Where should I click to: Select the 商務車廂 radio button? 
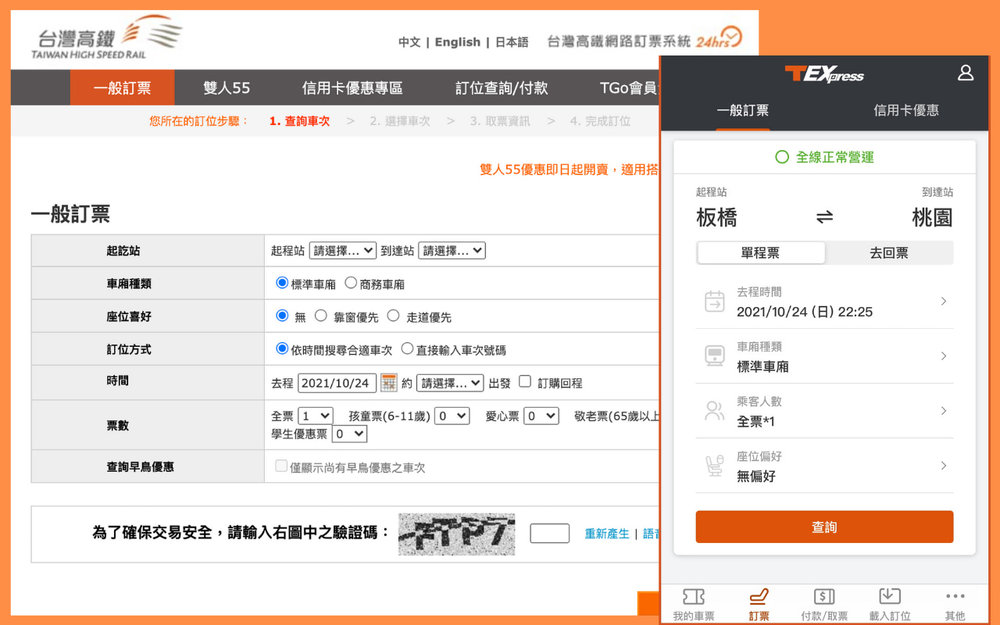pyautogui.click(x=351, y=283)
